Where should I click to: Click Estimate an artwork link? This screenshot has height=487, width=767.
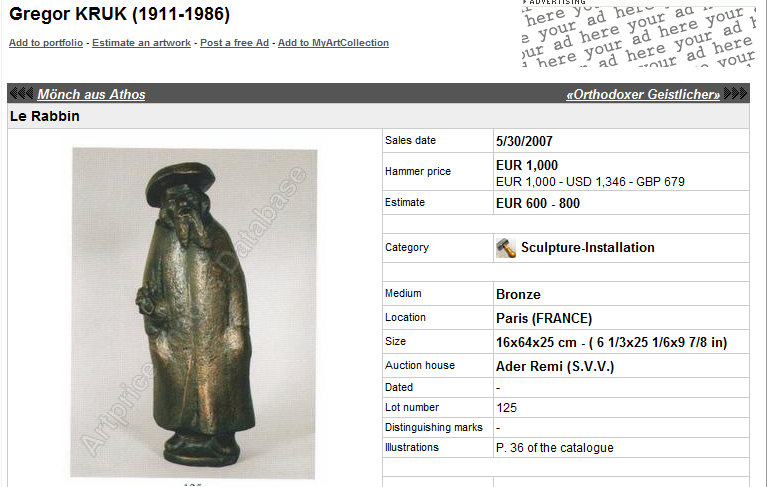[141, 43]
